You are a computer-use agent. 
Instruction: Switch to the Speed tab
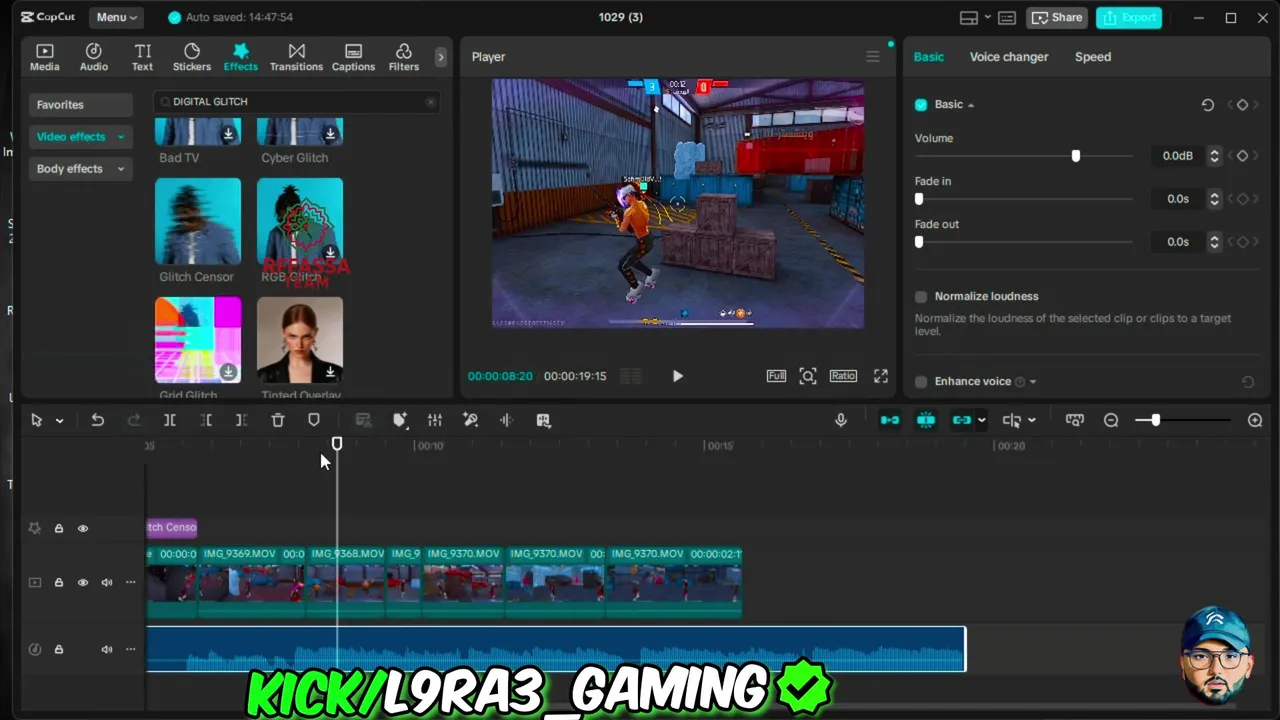pos(1093,57)
